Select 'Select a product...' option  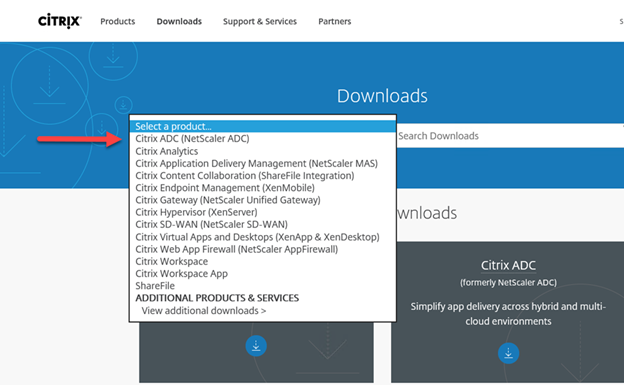coord(263,126)
